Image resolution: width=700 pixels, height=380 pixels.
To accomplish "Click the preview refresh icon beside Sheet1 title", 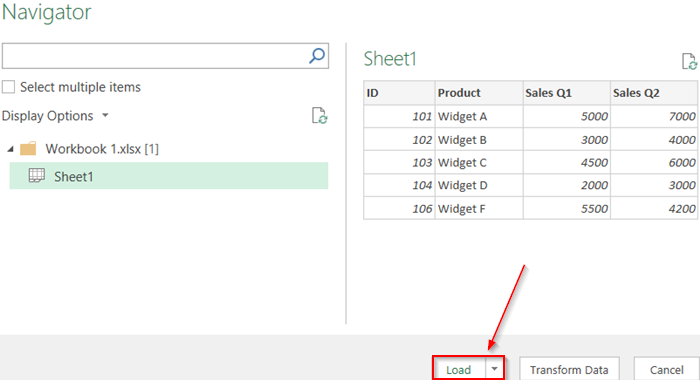I will point(689,62).
